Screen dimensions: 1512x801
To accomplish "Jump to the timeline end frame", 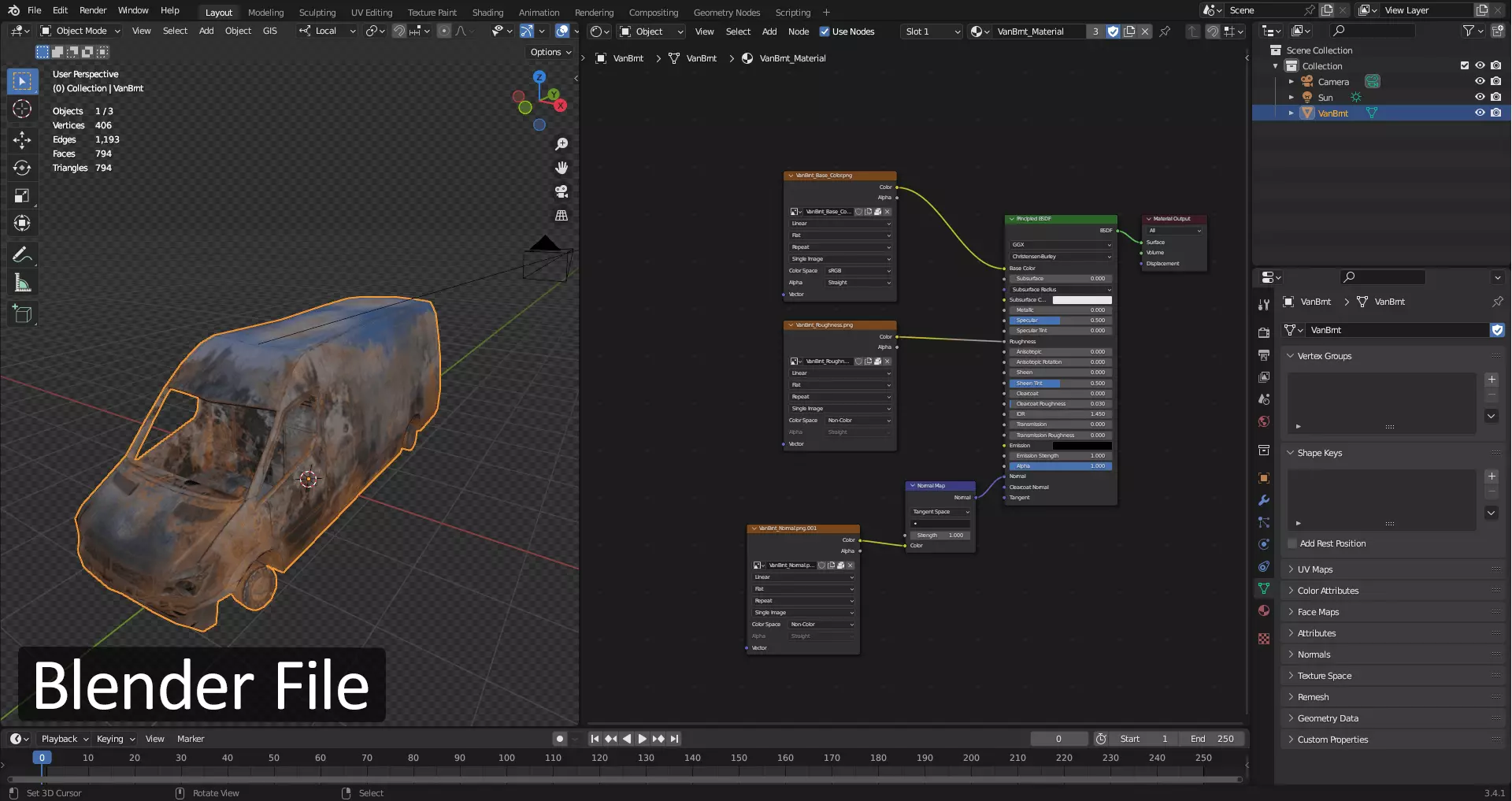I will pos(674,739).
